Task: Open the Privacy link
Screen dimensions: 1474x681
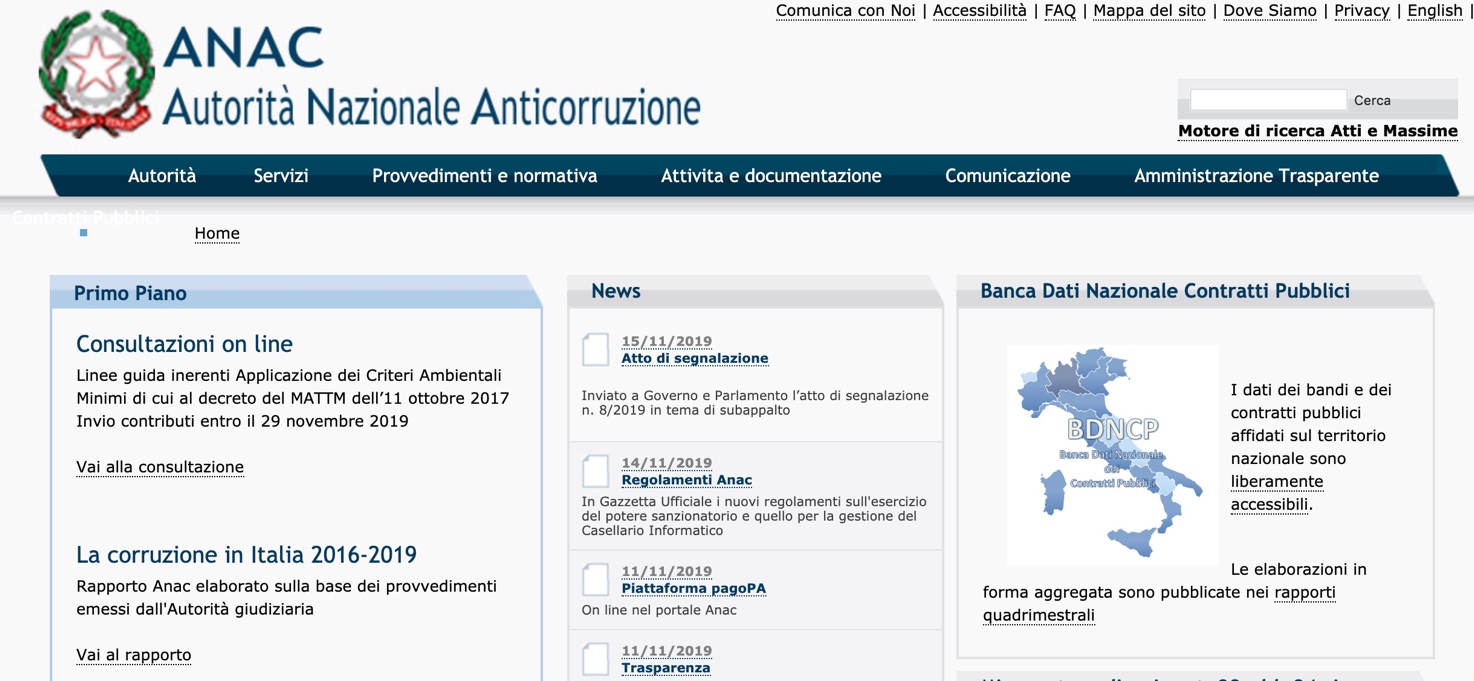Action: [x=1362, y=11]
